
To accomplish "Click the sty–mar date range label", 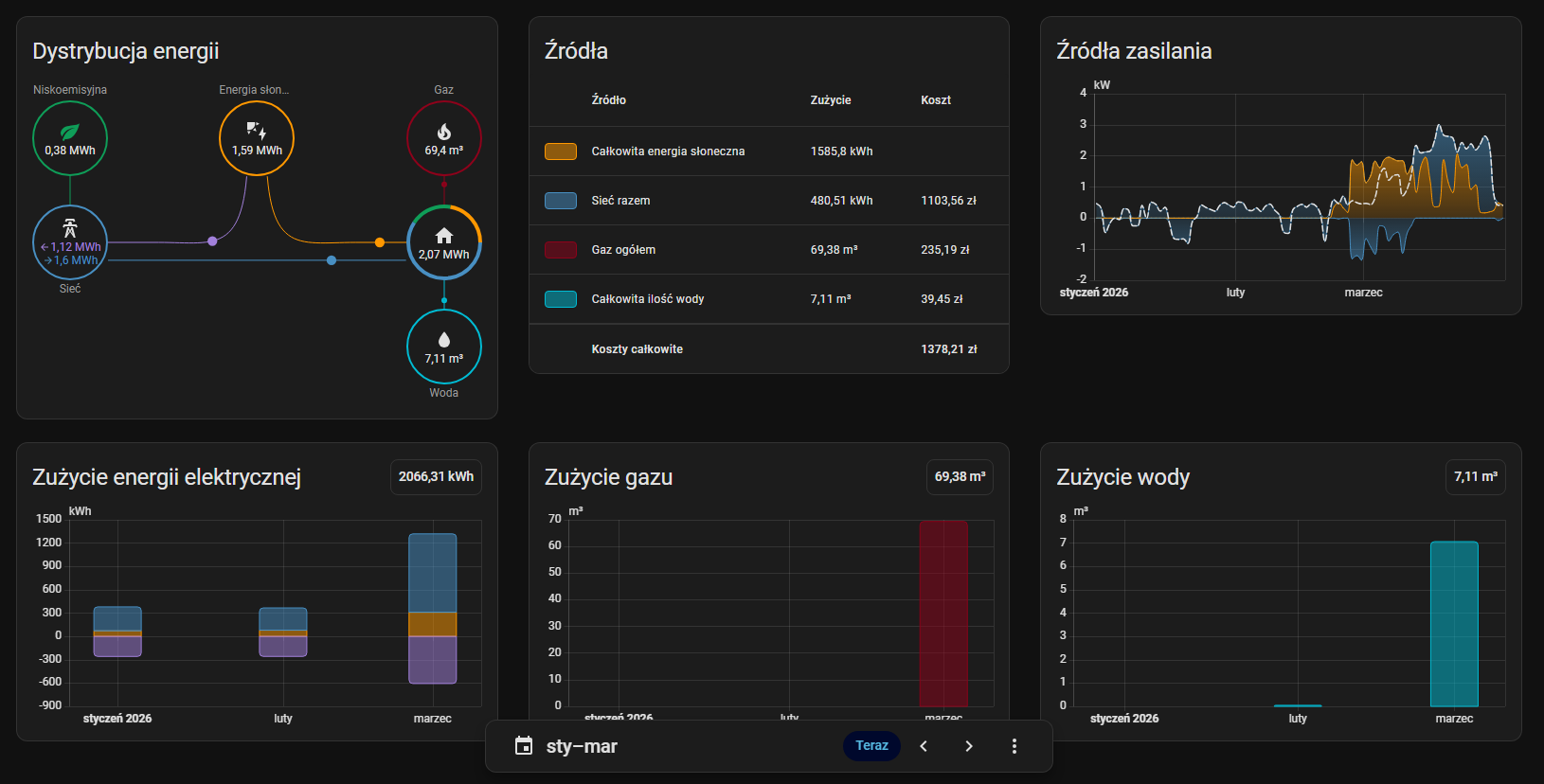I will [582, 746].
